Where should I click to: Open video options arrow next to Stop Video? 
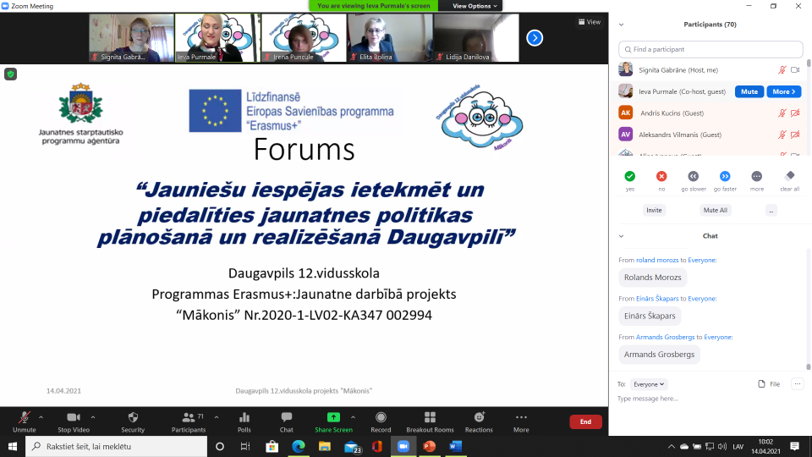point(93,417)
